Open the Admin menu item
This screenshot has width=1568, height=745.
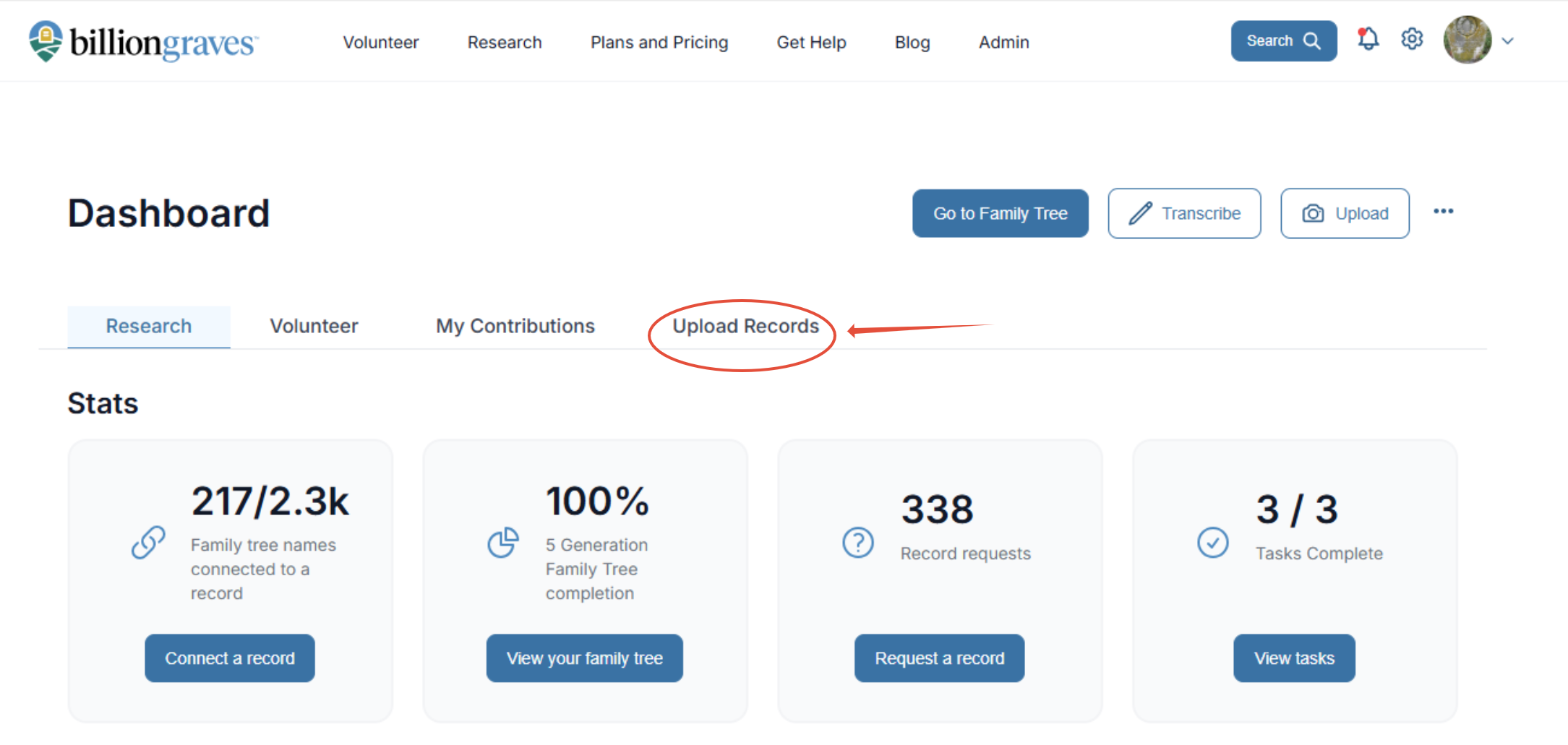click(x=1004, y=43)
